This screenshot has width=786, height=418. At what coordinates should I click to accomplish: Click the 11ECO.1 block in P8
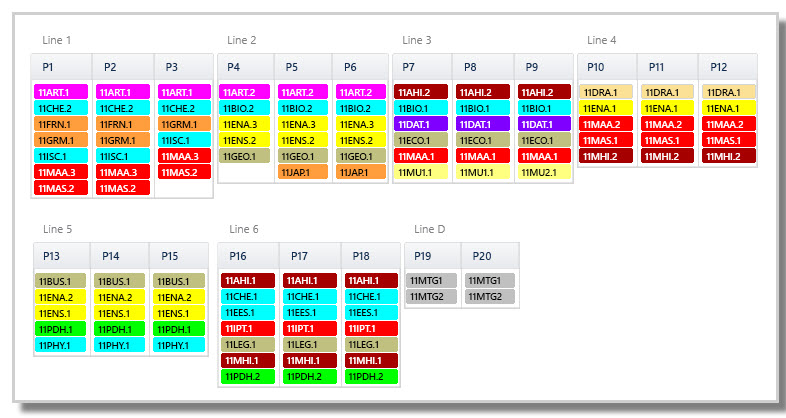tap(483, 140)
